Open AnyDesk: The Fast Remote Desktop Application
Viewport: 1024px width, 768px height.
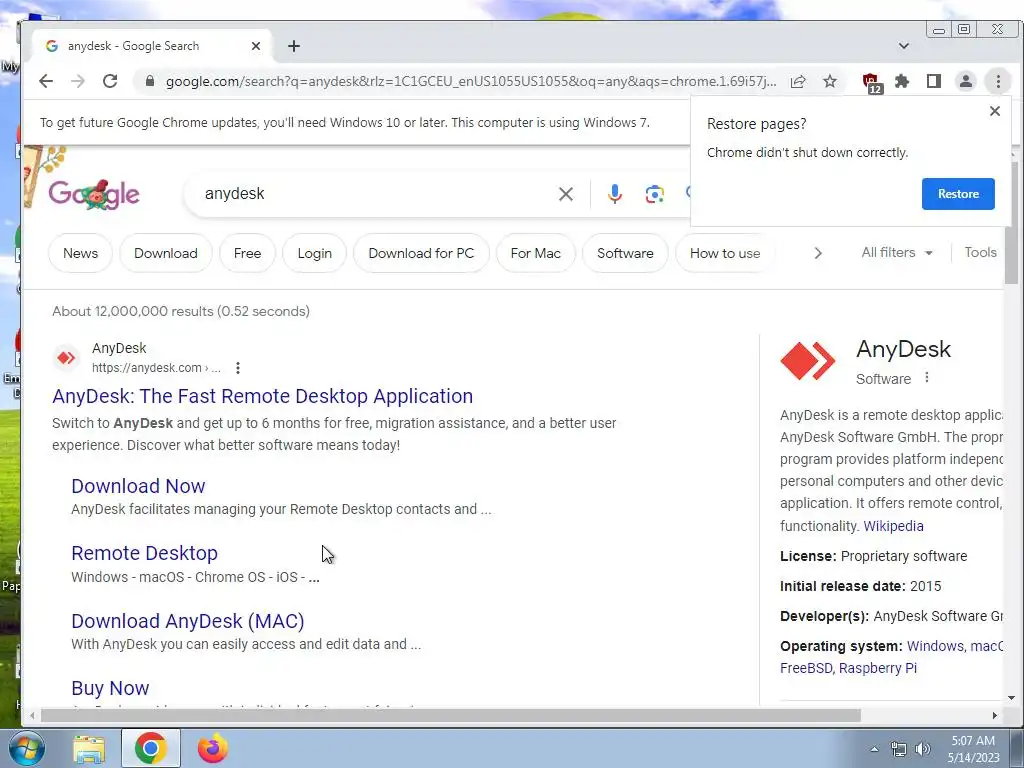pyautogui.click(x=263, y=396)
